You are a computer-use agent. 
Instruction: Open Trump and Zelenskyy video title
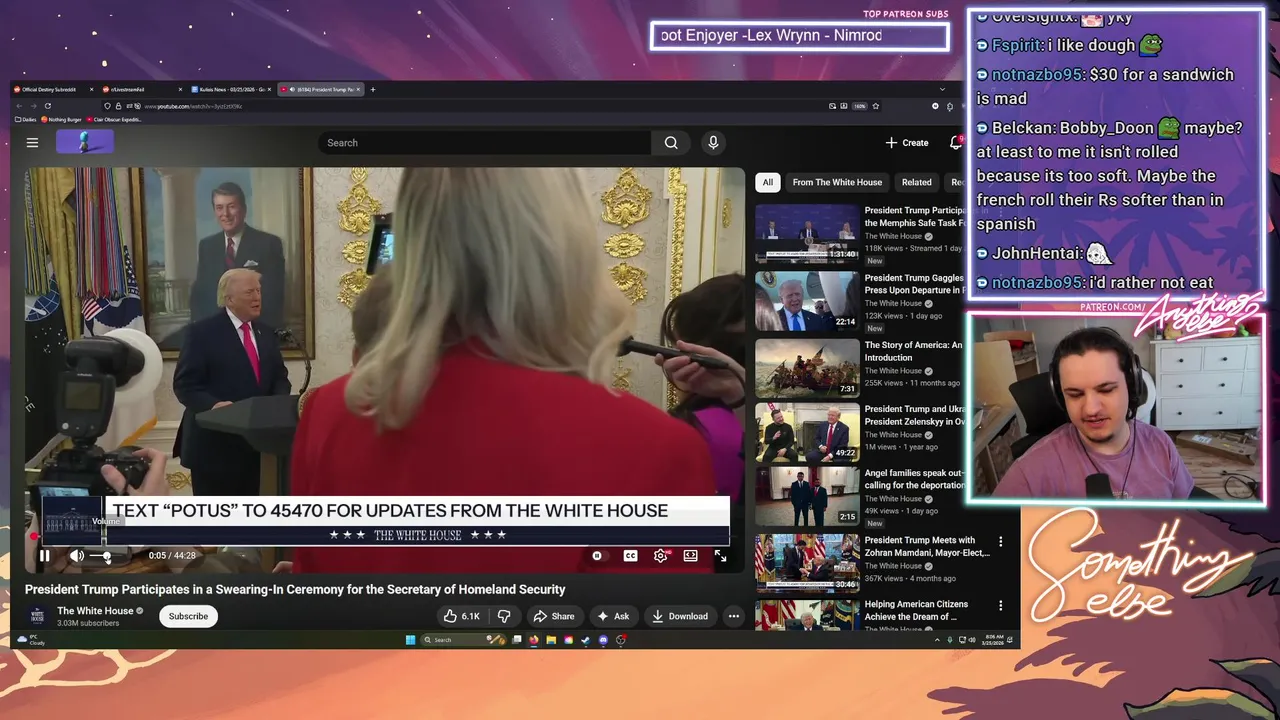tap(914, 415)
